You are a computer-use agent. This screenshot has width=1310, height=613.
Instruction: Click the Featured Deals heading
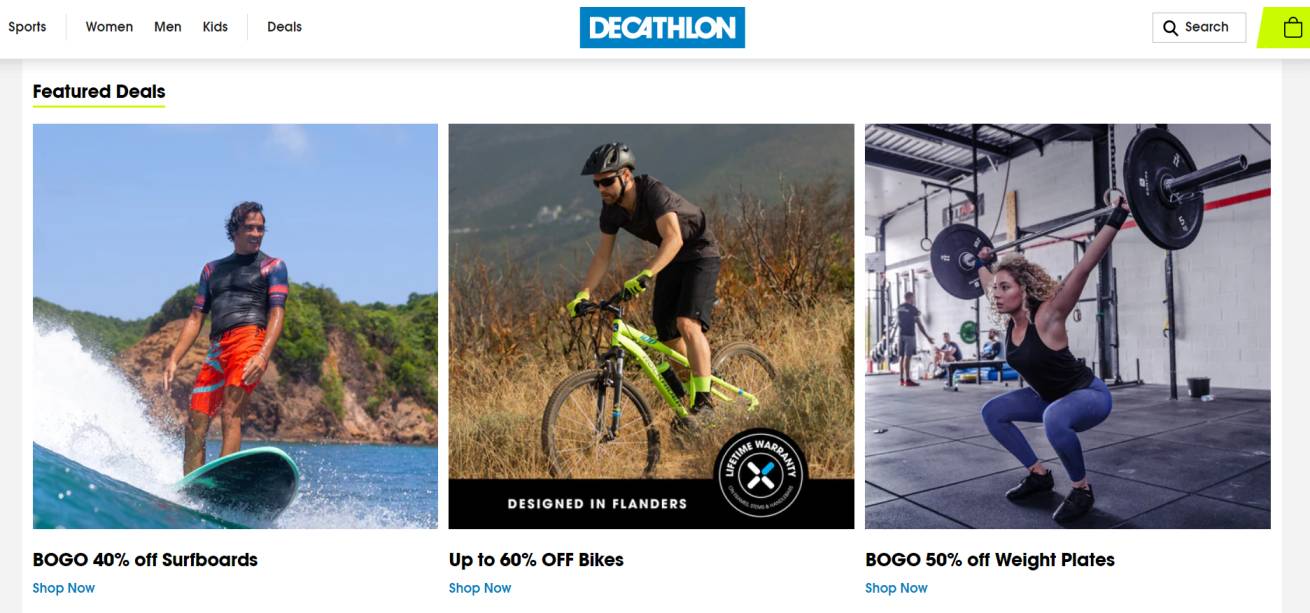pos(99,92)
